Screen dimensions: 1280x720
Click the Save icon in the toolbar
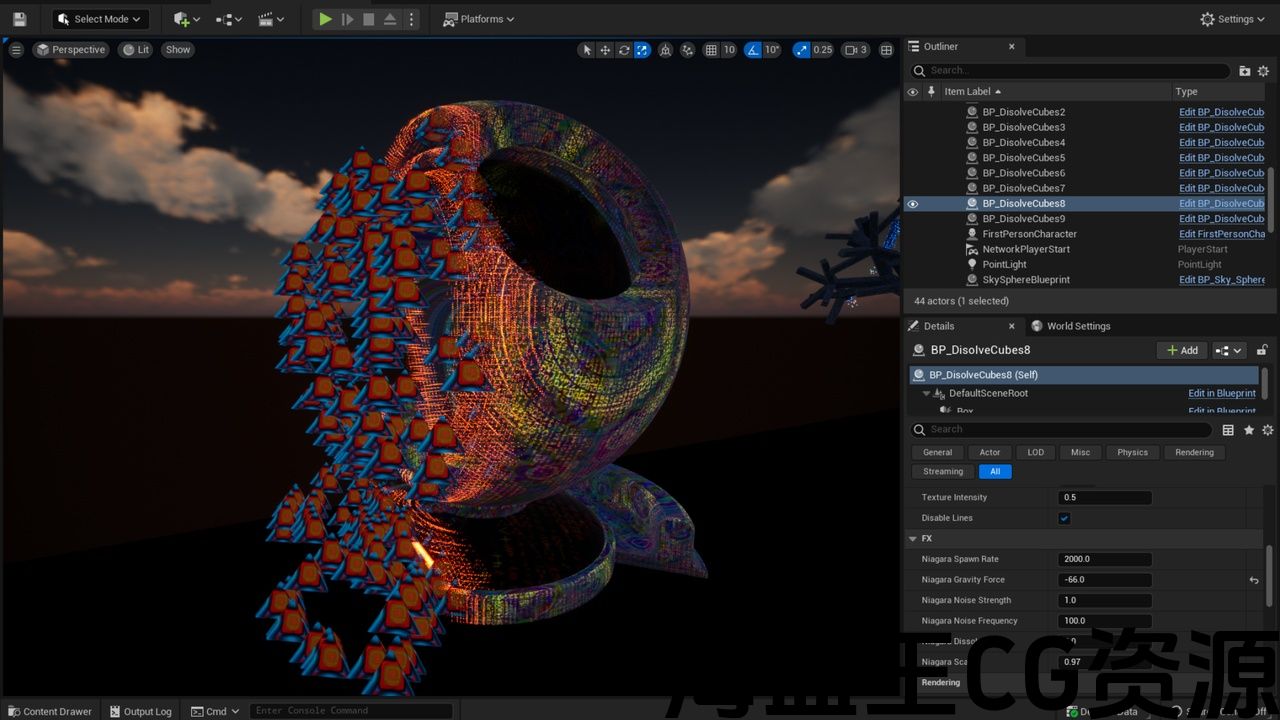tap(19, 19)
